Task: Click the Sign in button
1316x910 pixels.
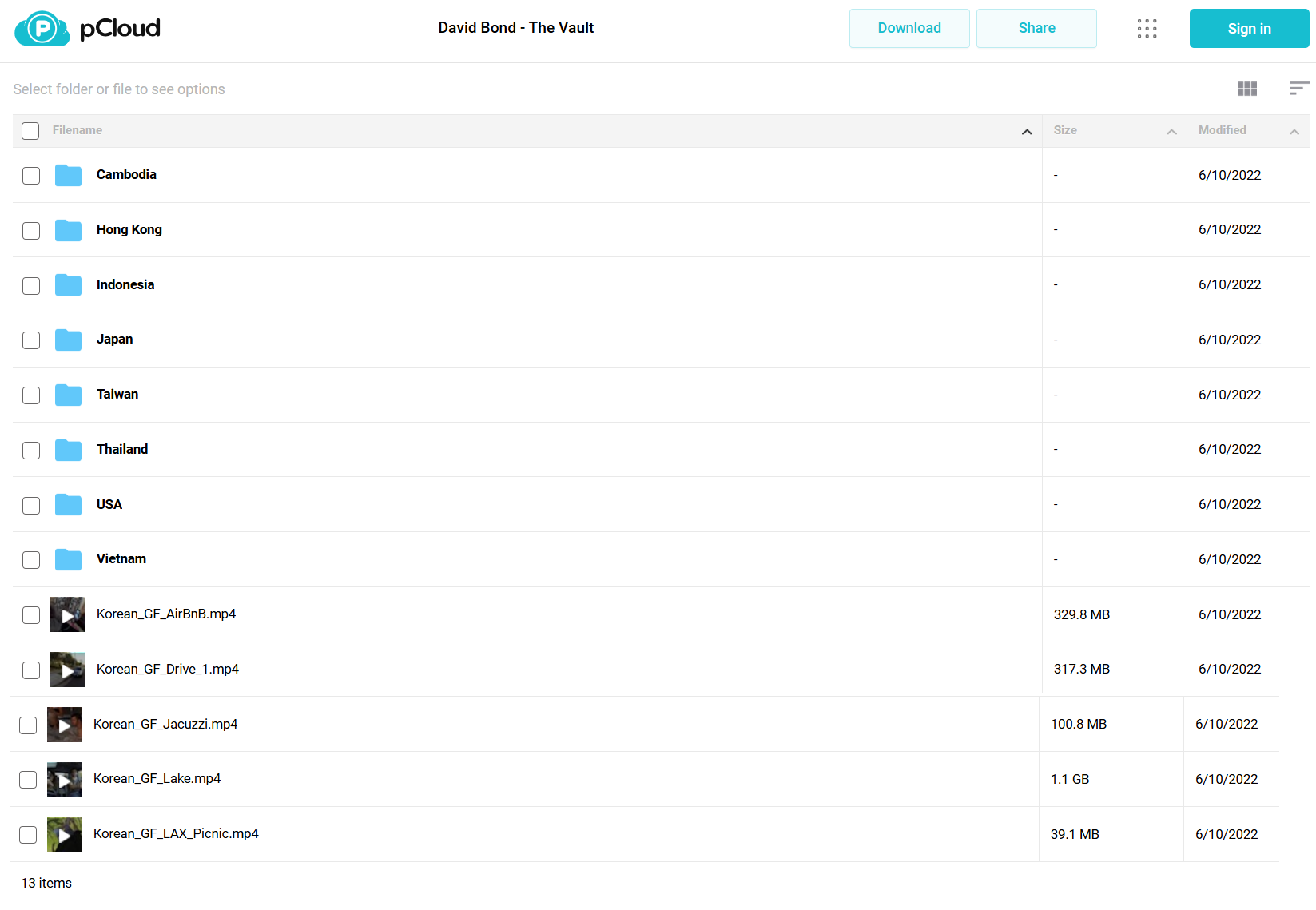Action: (x=1249, y=29)
